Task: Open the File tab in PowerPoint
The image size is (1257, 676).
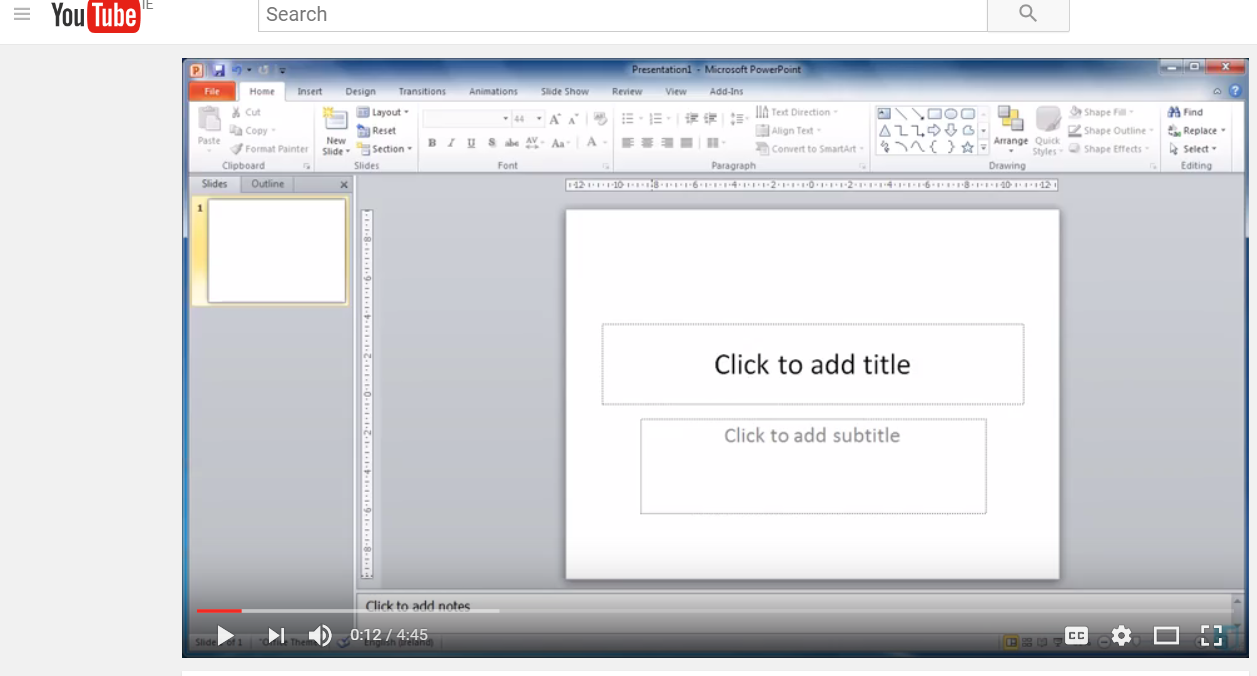Action: [212, 92]
